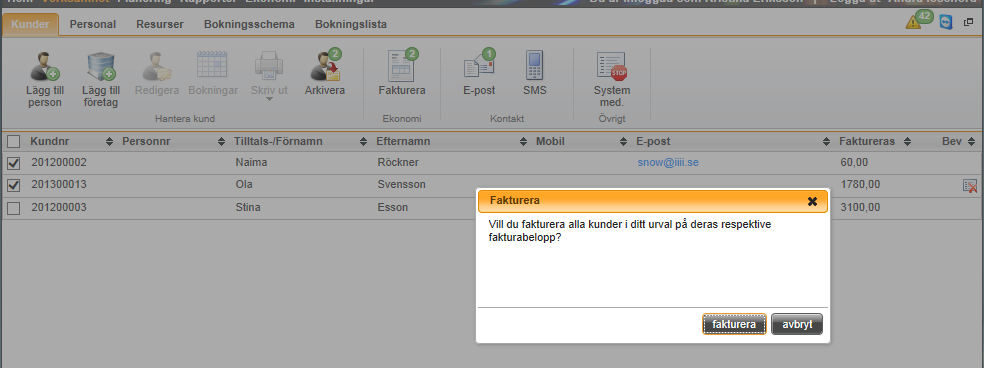Toggle the select-all header checkbox
The image size is (984, 368).
click(x=13, y=142)
